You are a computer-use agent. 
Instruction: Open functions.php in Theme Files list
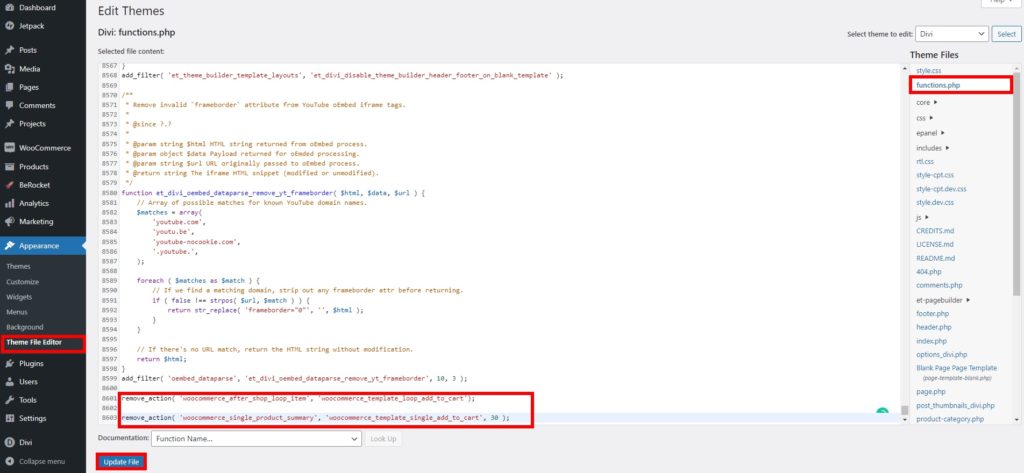click(938, 86)
